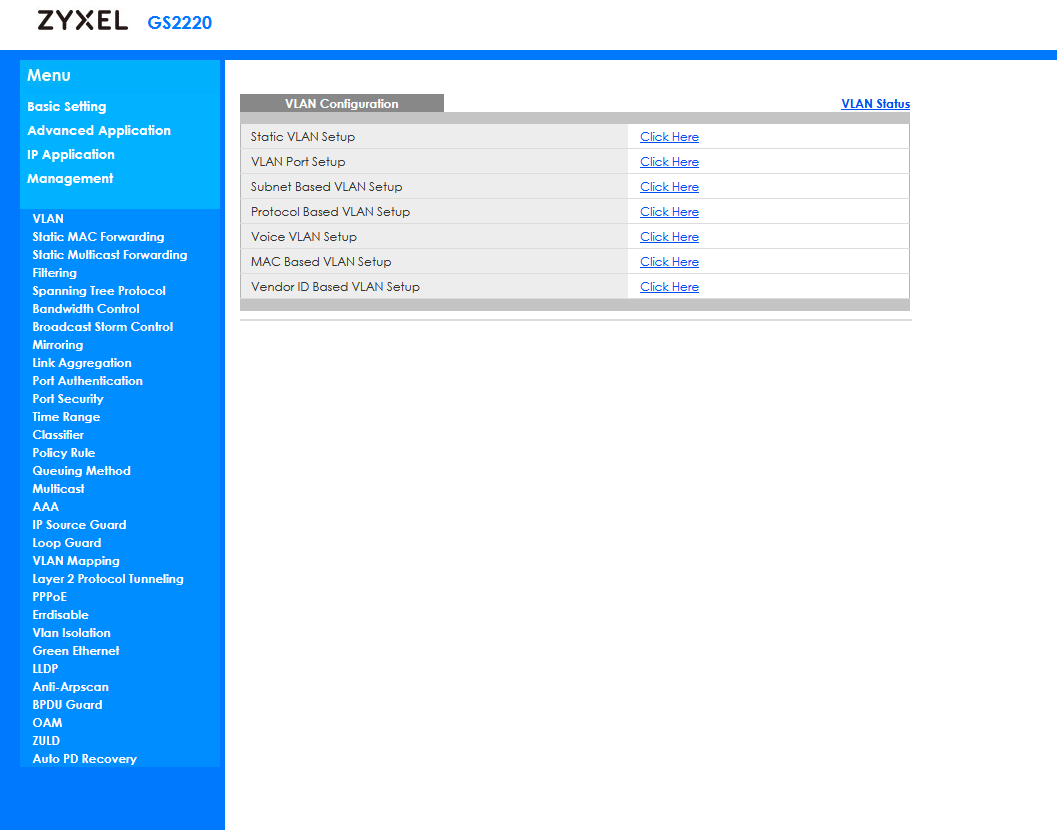This screenshot has width=1057, height=830.
Task: Click the MAC Based VLAN Setup label
Action: pyautogui.click(x=321, y=262)
